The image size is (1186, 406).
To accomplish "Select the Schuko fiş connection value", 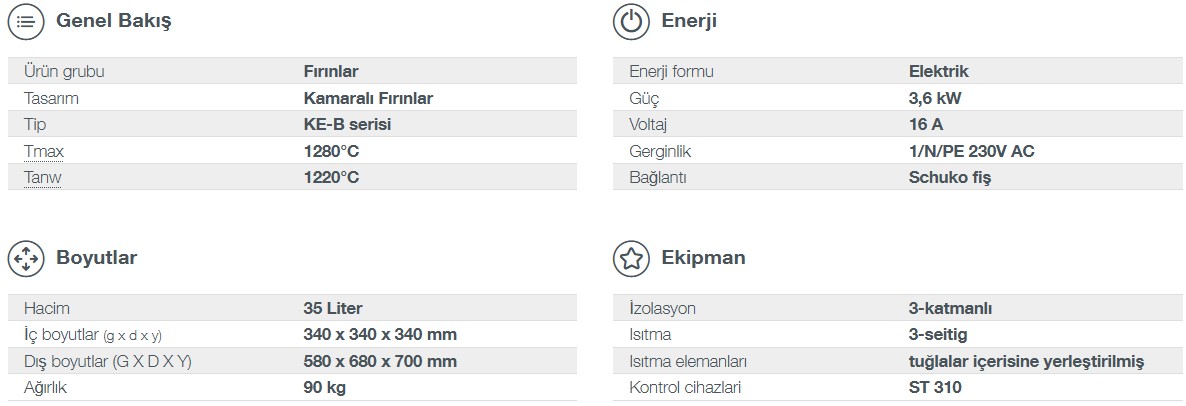I will (x=949, y=178).
